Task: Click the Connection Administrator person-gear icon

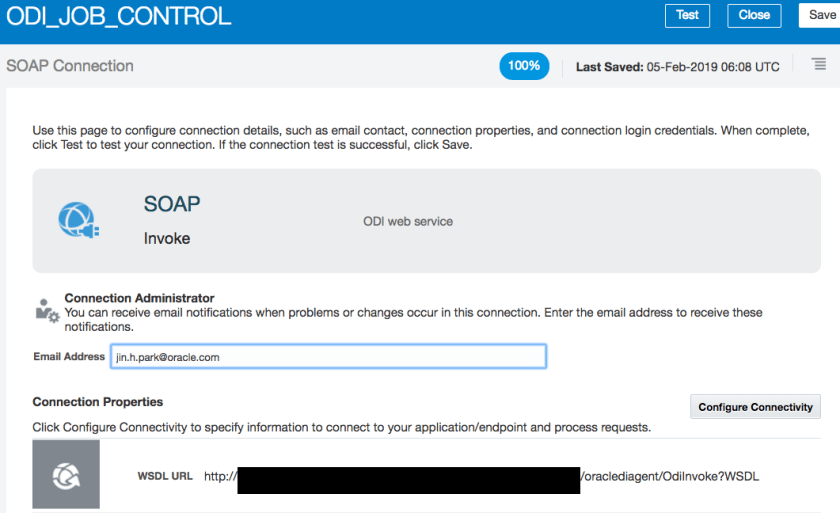Action: click(x=46, y=309)
